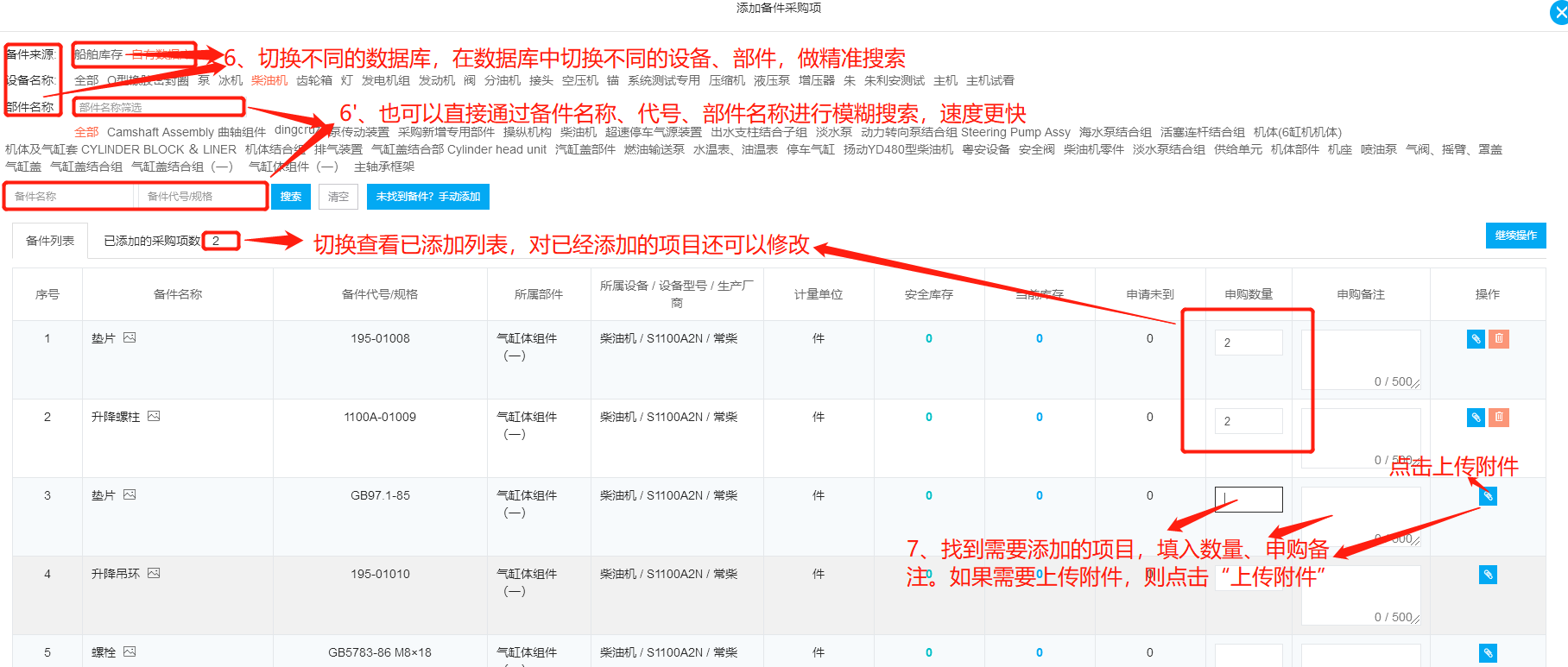This screenshot has height=667, width=1568.
Task: Choose 齿轮箱 in the equipment filter
Action: (x=314, y=80)
